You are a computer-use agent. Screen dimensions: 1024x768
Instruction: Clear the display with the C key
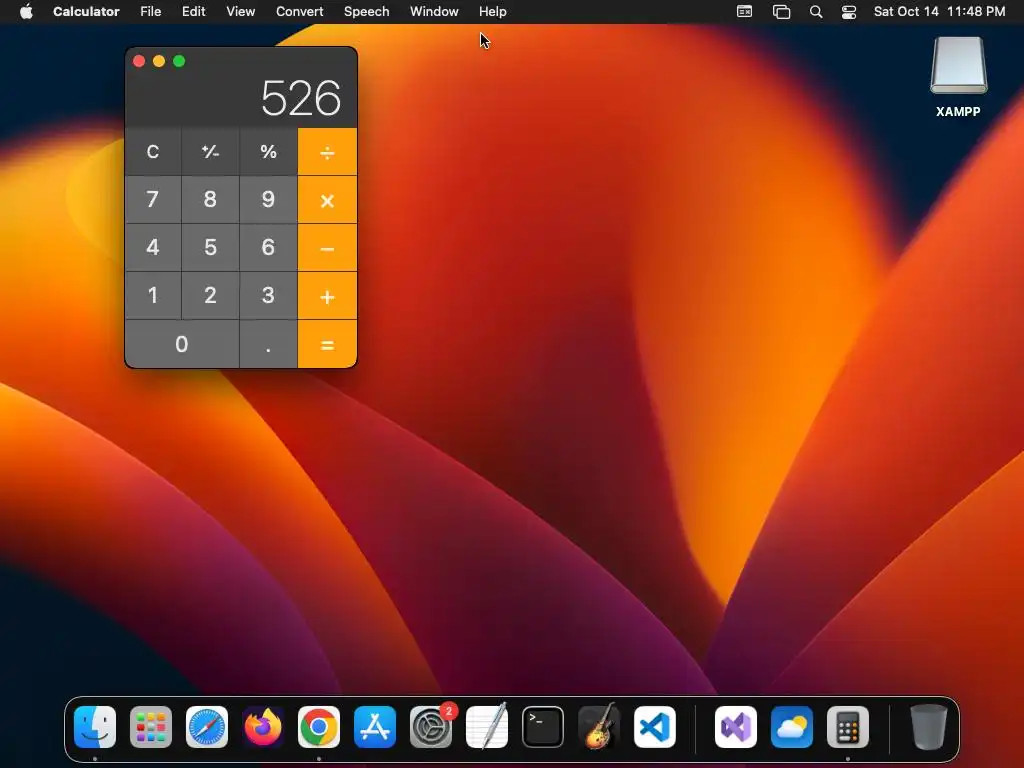tap(153, 152)
